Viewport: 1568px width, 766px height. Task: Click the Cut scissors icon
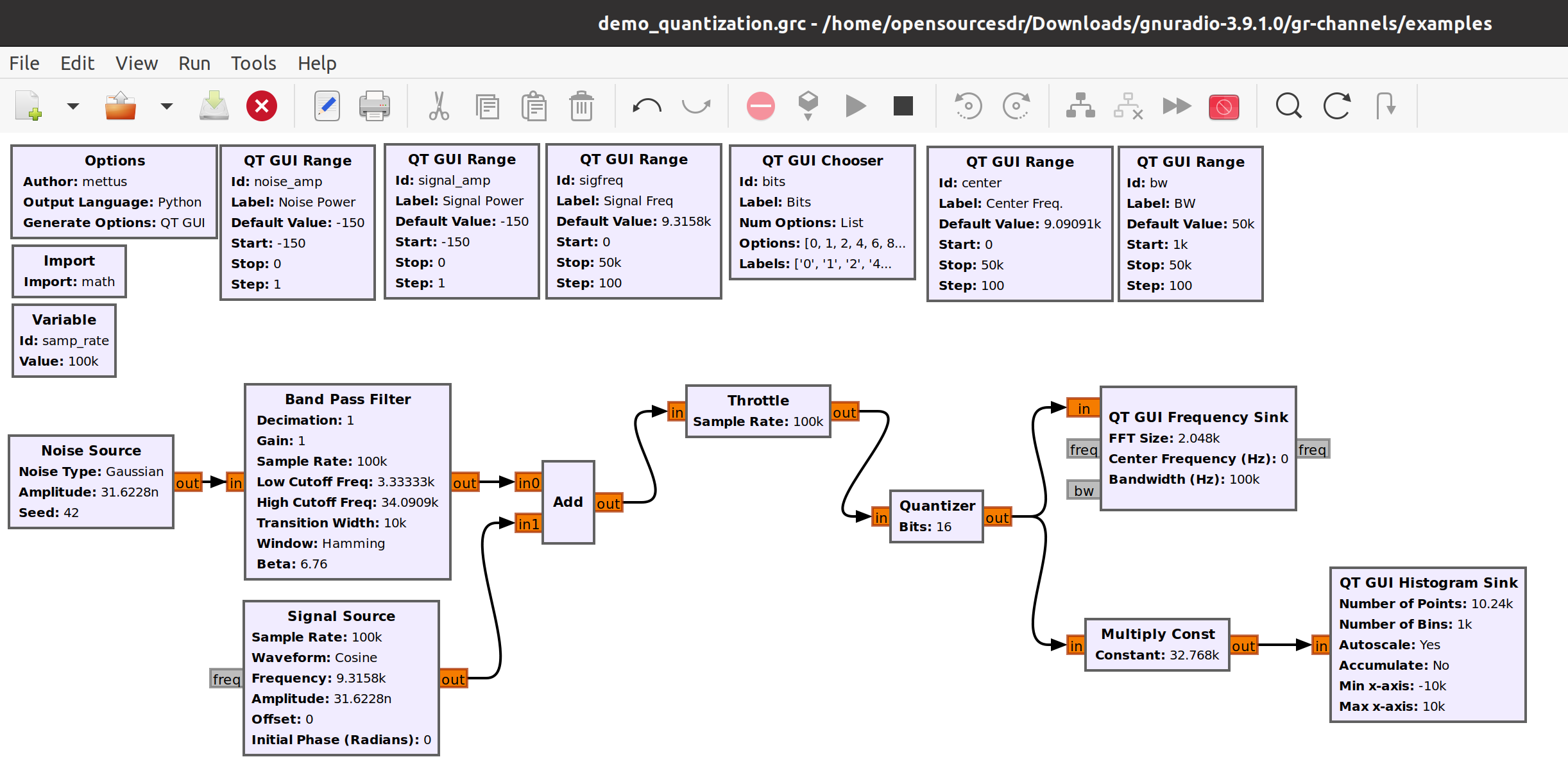click(439, 106)
